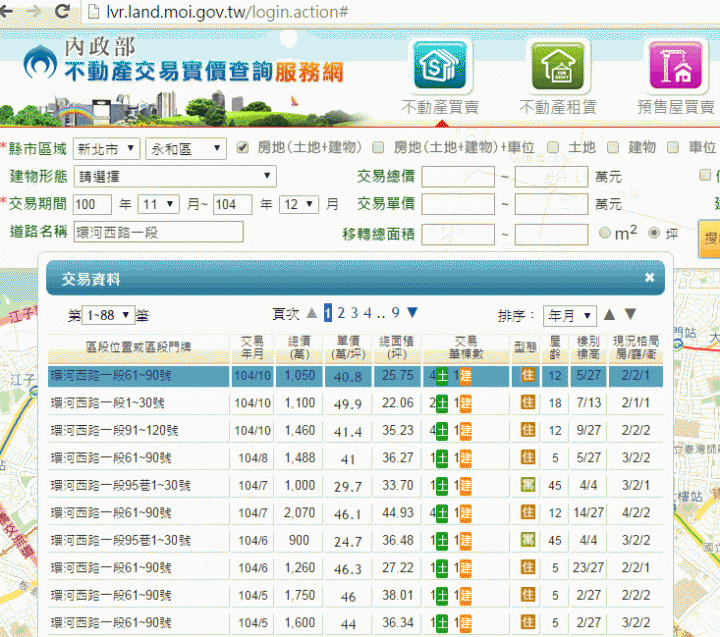This screenshot has width=720, height=637.
Task: Tick the 土地 checkbox
Action: pyautogui.click(x=553, y=148)
